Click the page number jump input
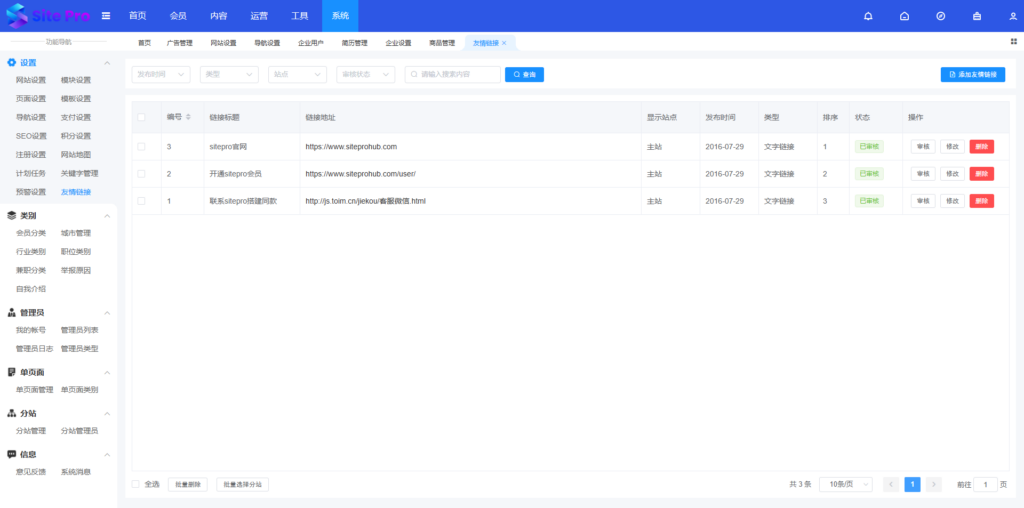 pos(985,484)
